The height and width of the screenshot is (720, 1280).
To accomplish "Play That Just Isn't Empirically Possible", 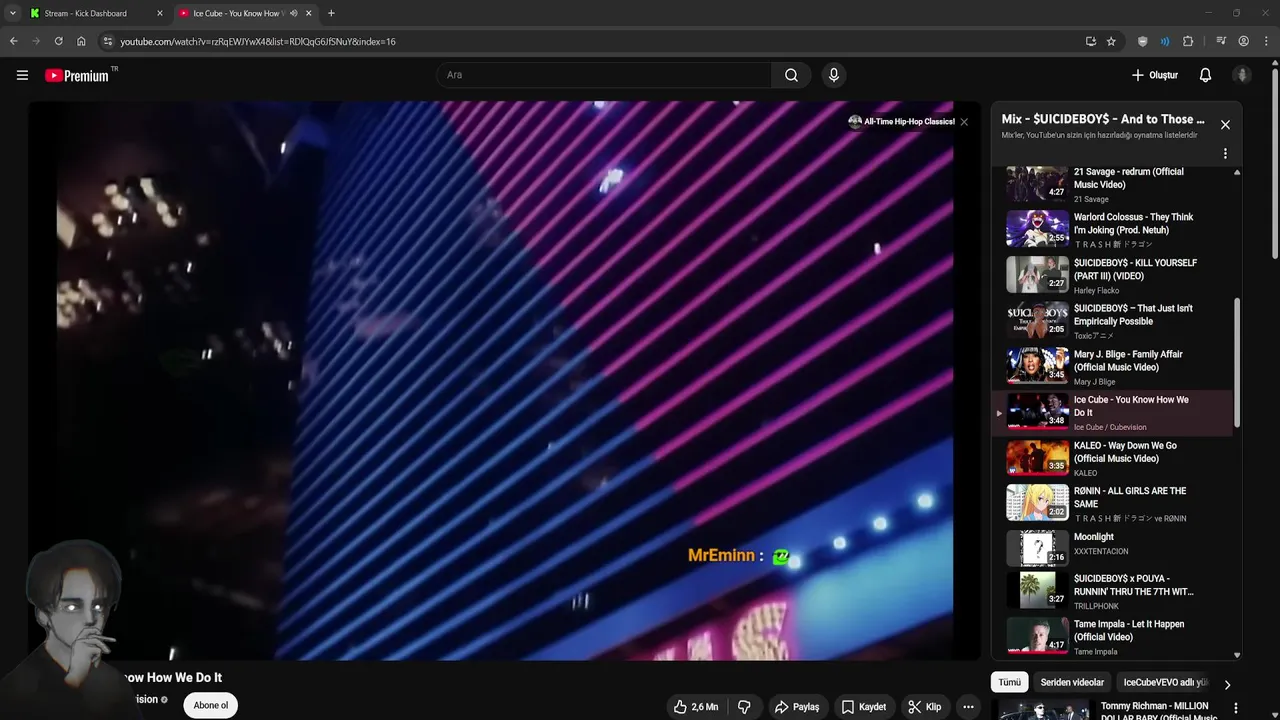I will tap(1112, 322).
